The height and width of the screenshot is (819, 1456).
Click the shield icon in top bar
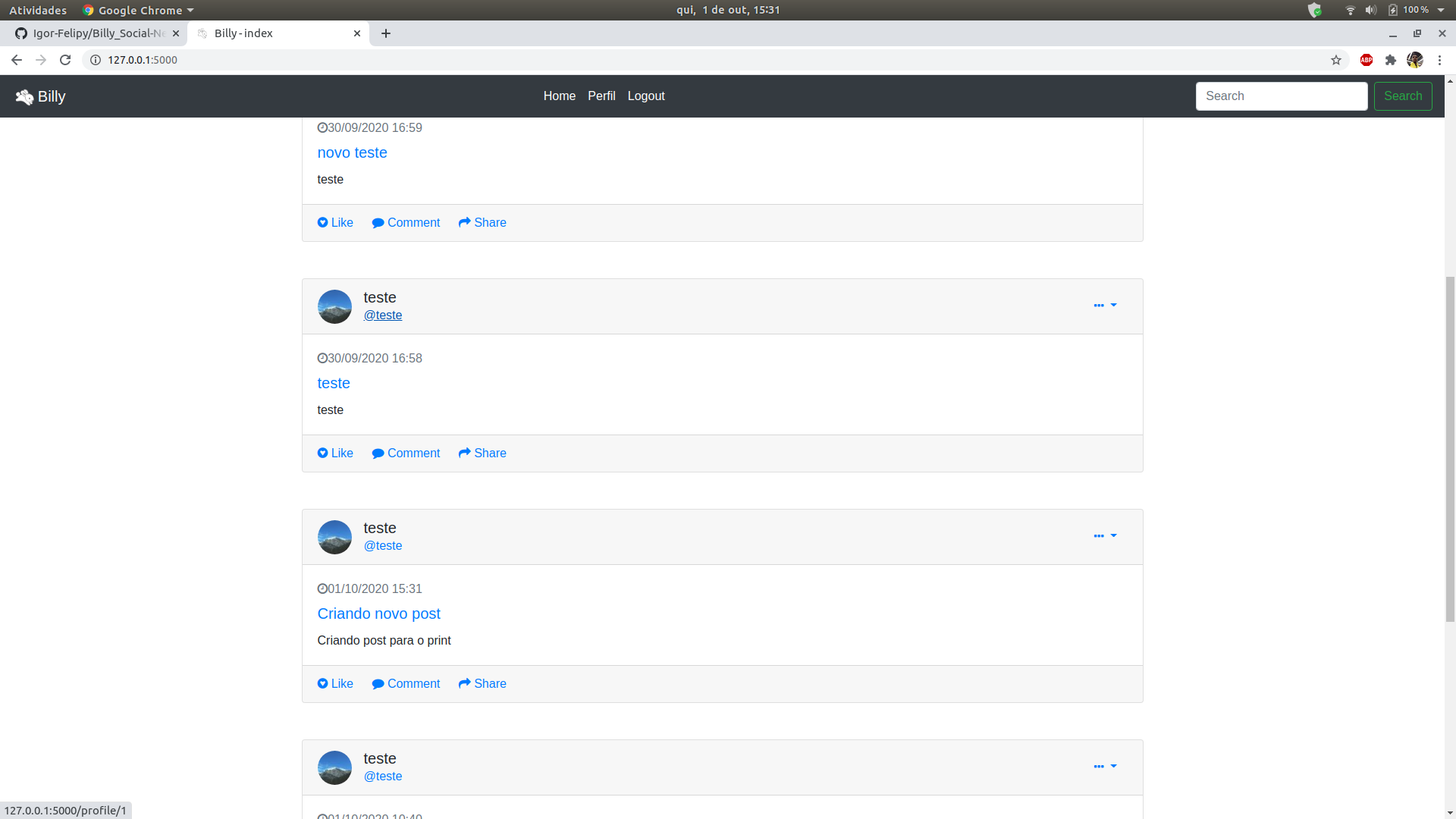pos(1315,10)
